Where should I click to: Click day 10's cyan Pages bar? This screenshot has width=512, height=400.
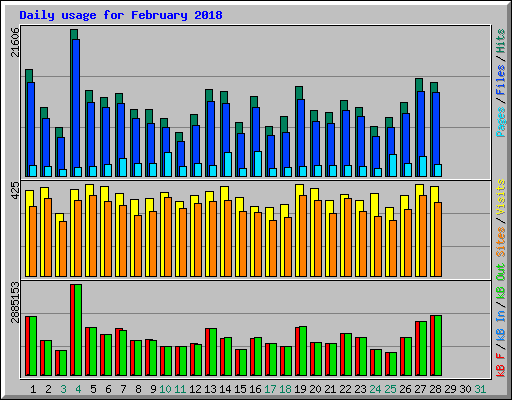tap(168, 165)
